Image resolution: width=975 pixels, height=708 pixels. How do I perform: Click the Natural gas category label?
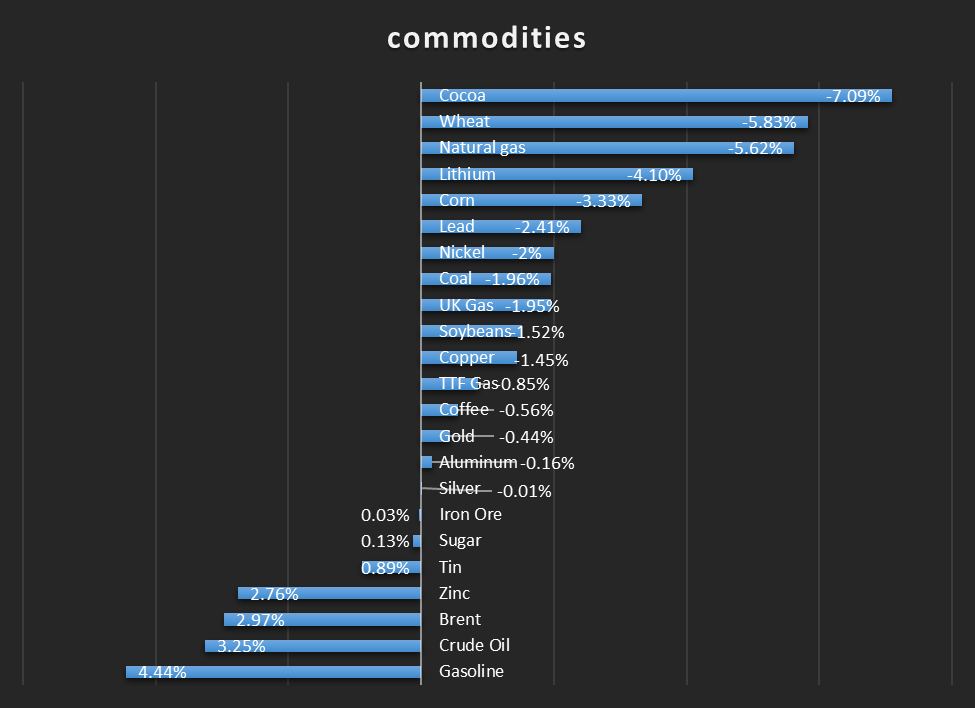tap(482, 148)
